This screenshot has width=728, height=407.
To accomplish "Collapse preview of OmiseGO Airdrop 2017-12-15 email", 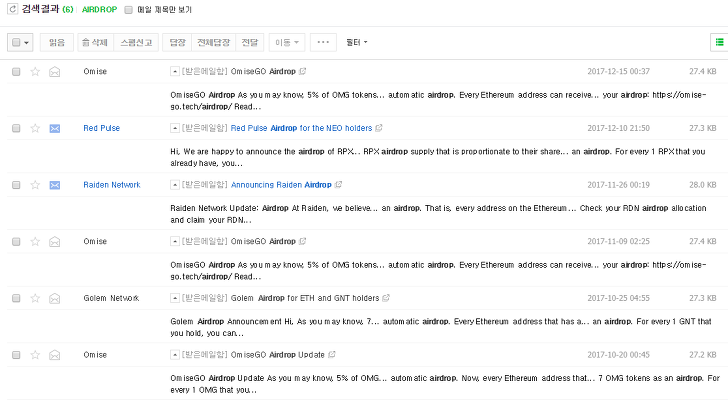I will [175, 71].
